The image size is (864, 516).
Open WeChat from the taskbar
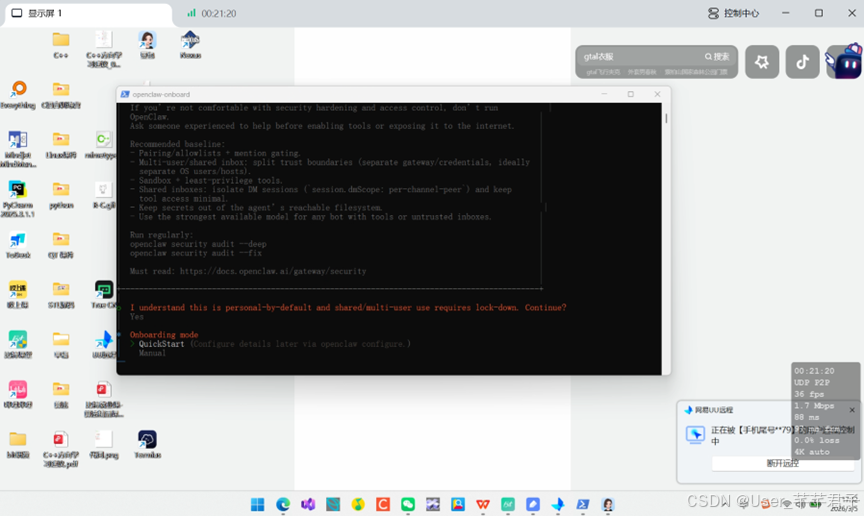(408, 504)
